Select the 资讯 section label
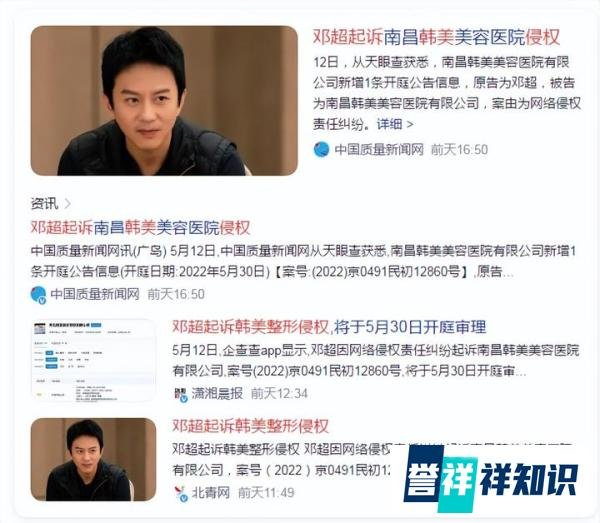The width and height of the screenshot is (600, 523). coord(44,203)
